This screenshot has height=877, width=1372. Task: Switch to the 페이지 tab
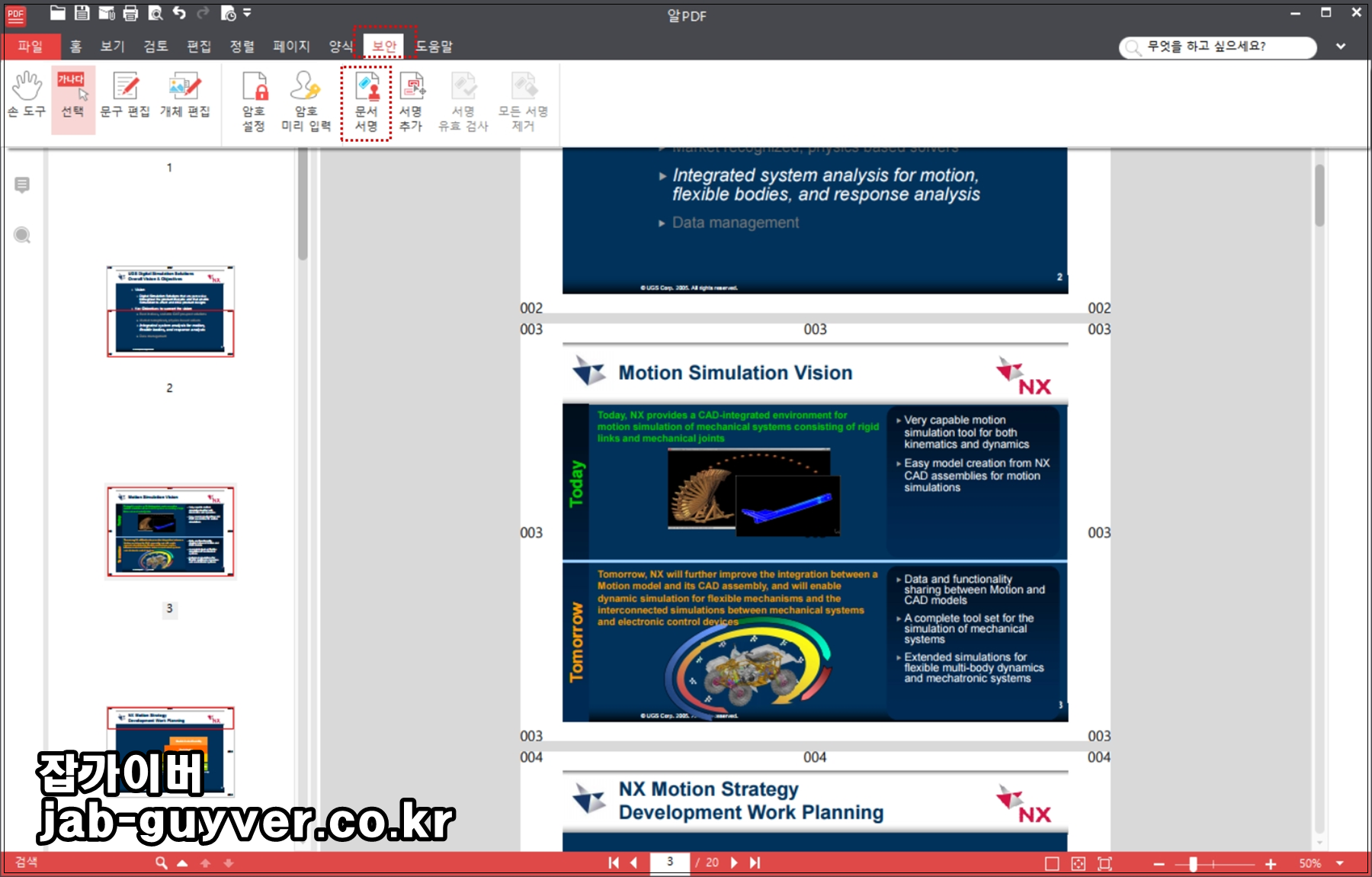[x=292, y=47]
